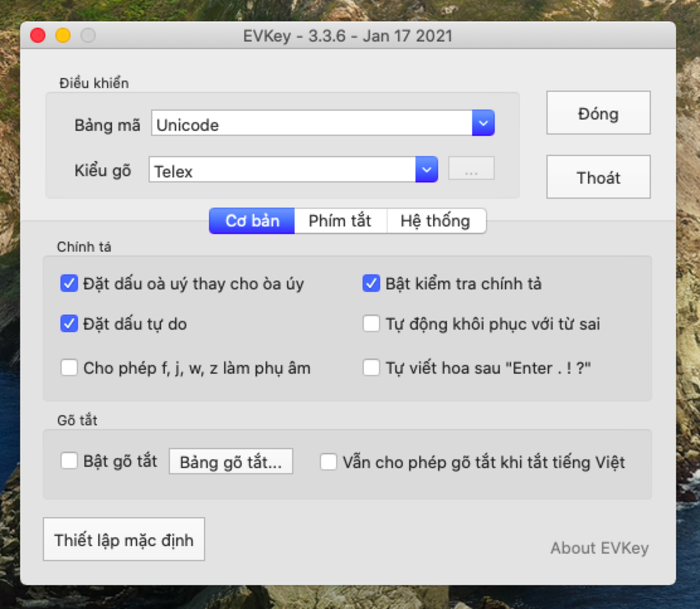Open the Bảng gõ tắt... button
The width and height of the screenshot is (700, 609).
[x=231, y=462]
